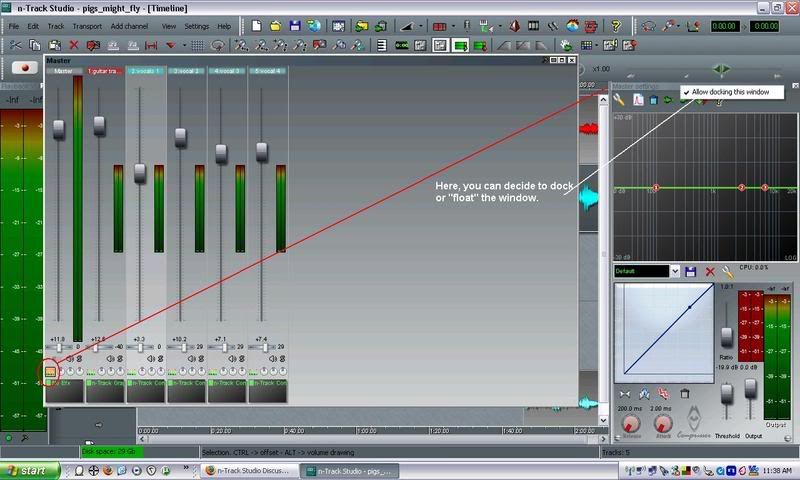Click the n-Track Studio - pigs_ taskbar button

pyautogui.click(x=349, y=471)
